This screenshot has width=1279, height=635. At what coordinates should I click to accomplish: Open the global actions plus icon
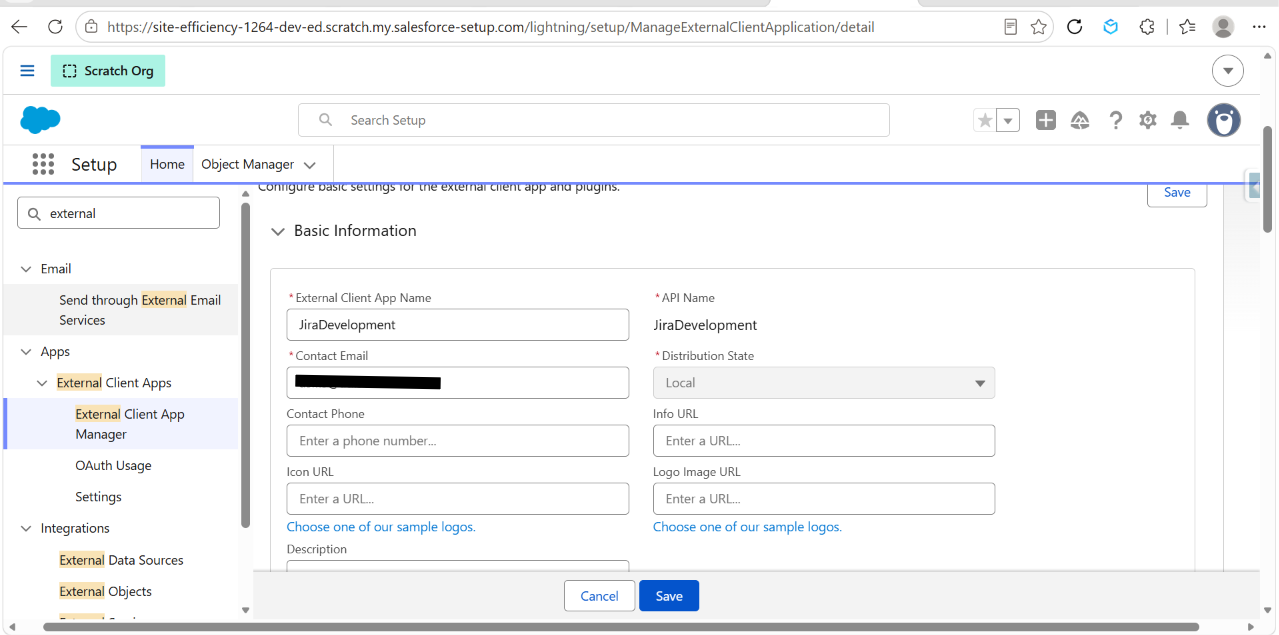(1046, 120)
